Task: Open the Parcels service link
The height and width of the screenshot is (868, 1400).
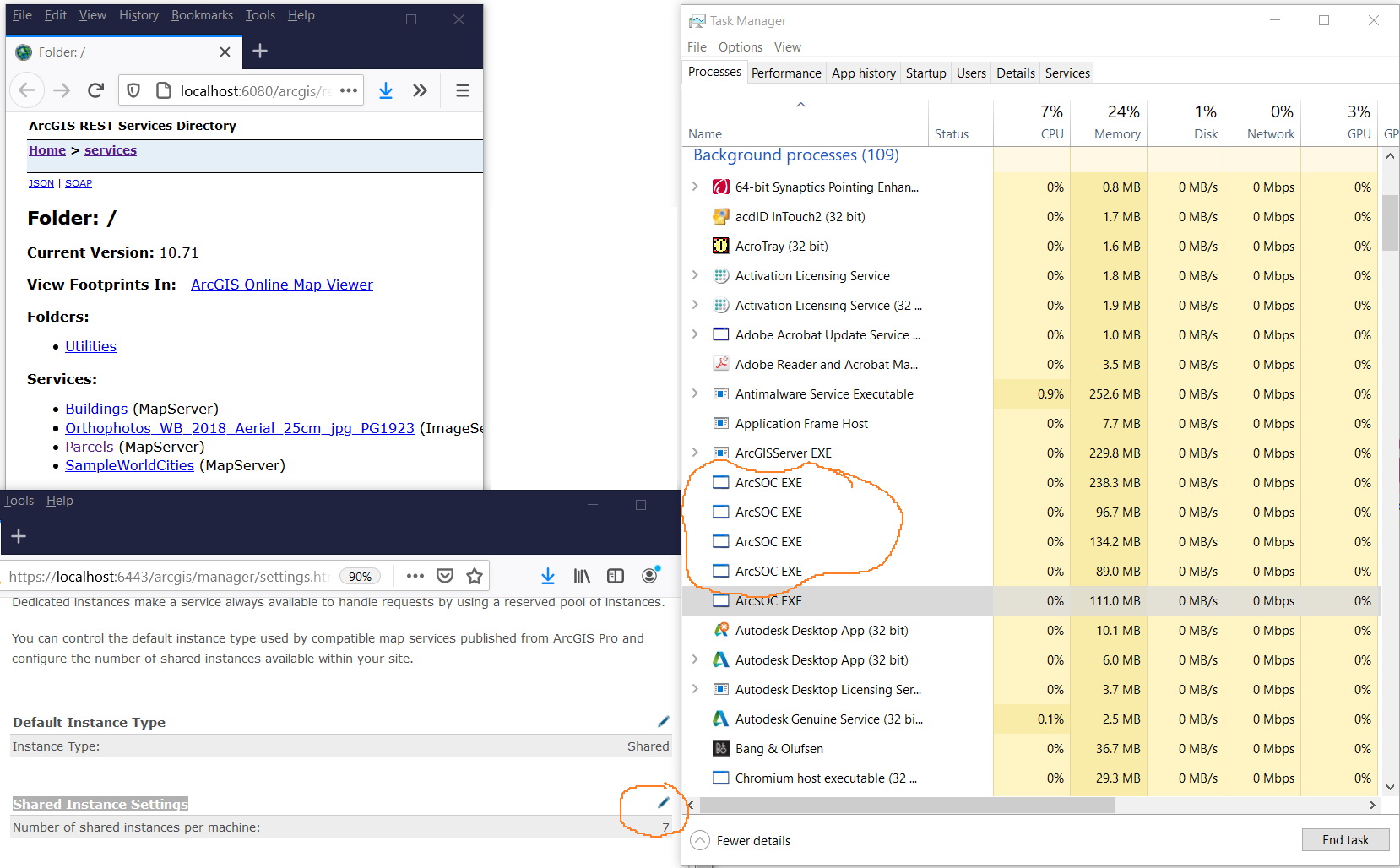Action: click(89, 447)
